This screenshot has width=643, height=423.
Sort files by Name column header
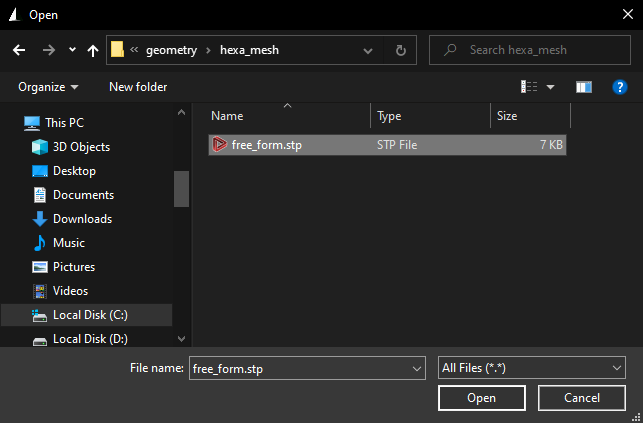pyautogui.click(x=227, y=116)
